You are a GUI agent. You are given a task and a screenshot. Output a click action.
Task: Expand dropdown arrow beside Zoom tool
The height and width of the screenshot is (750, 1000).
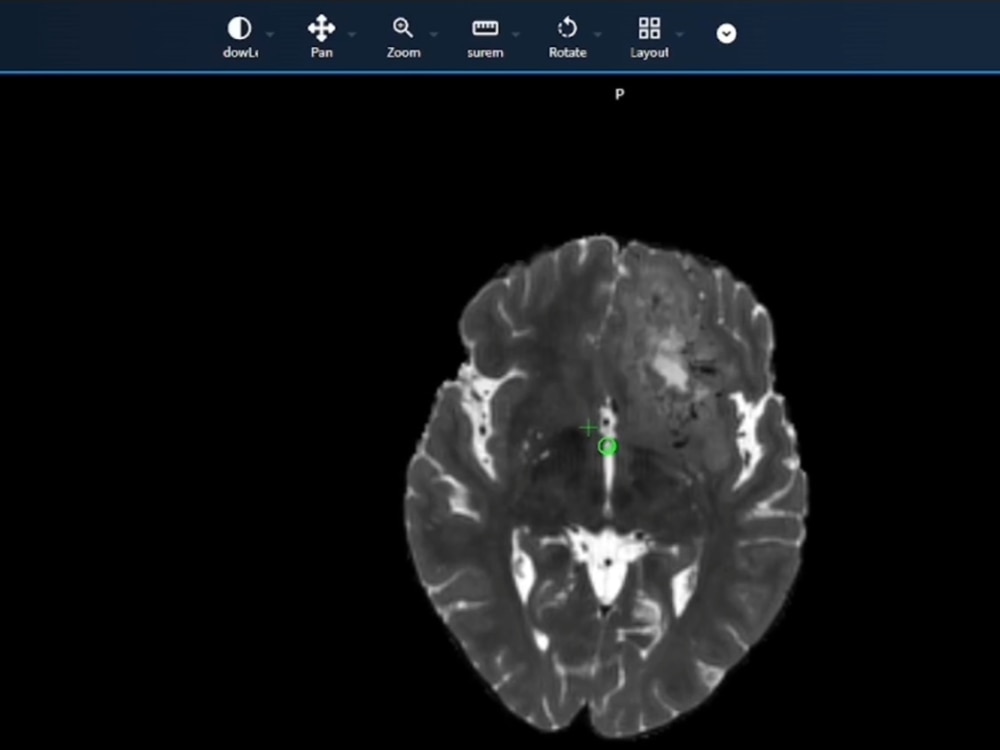[434, 34]
